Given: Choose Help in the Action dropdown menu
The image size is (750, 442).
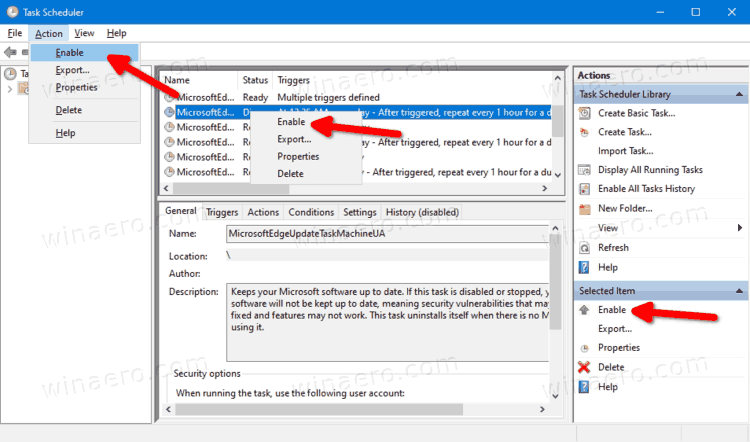Looking at the screenshot, I should [85, 133].
